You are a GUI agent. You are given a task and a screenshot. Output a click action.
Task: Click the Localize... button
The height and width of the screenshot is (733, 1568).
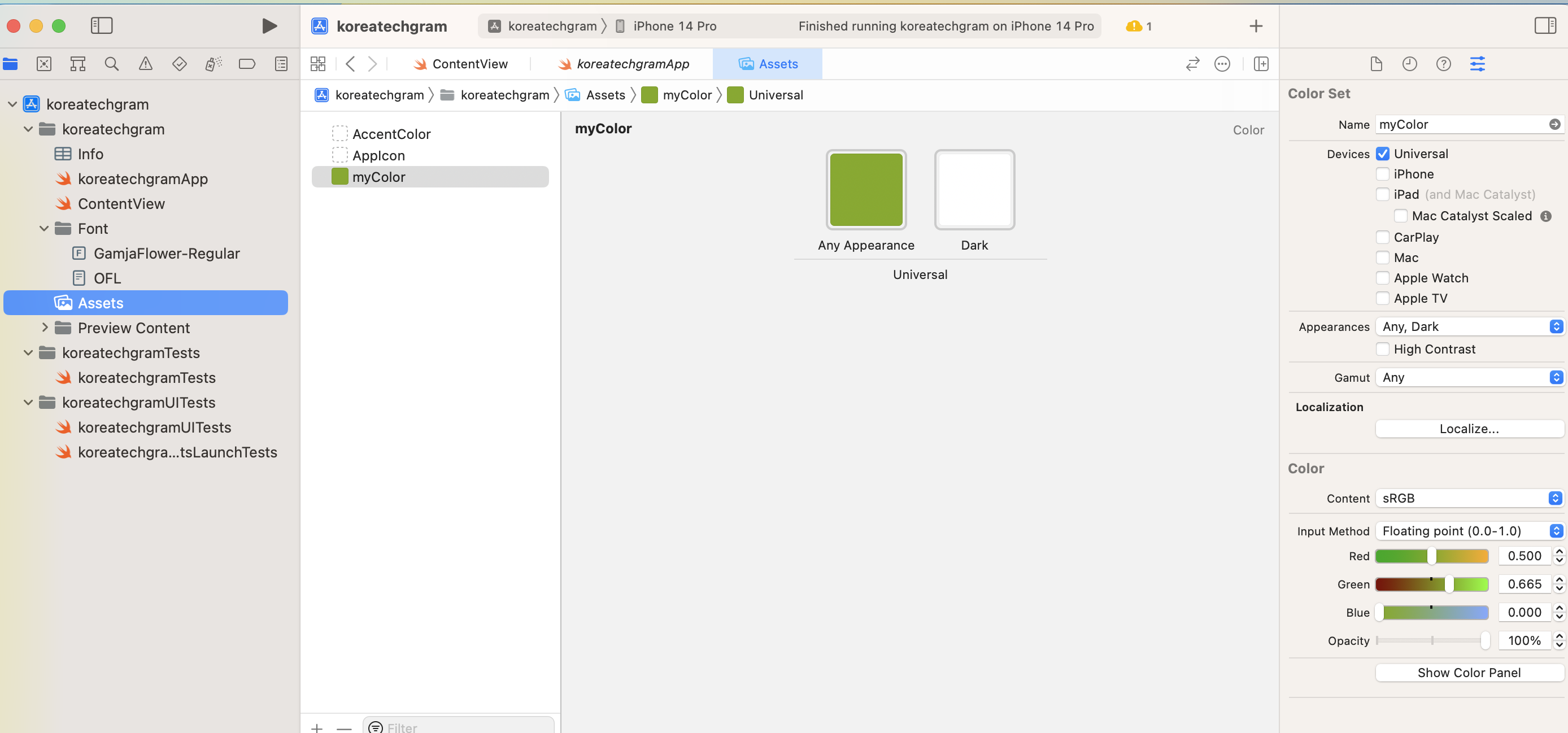[1469, 429]
